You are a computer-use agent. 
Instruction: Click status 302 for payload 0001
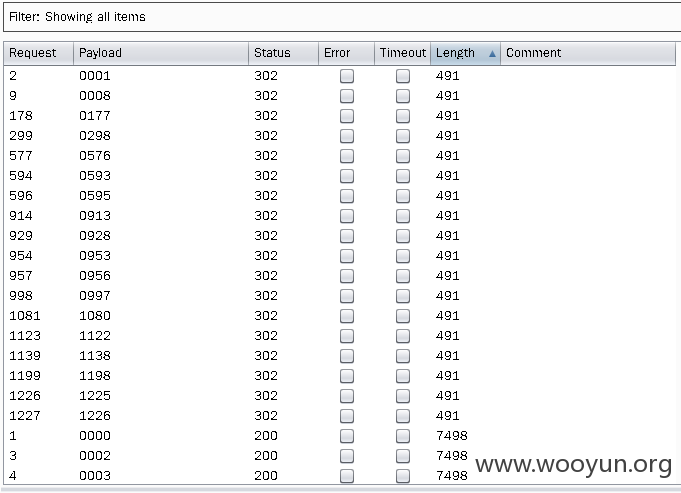tap(266, 76)
